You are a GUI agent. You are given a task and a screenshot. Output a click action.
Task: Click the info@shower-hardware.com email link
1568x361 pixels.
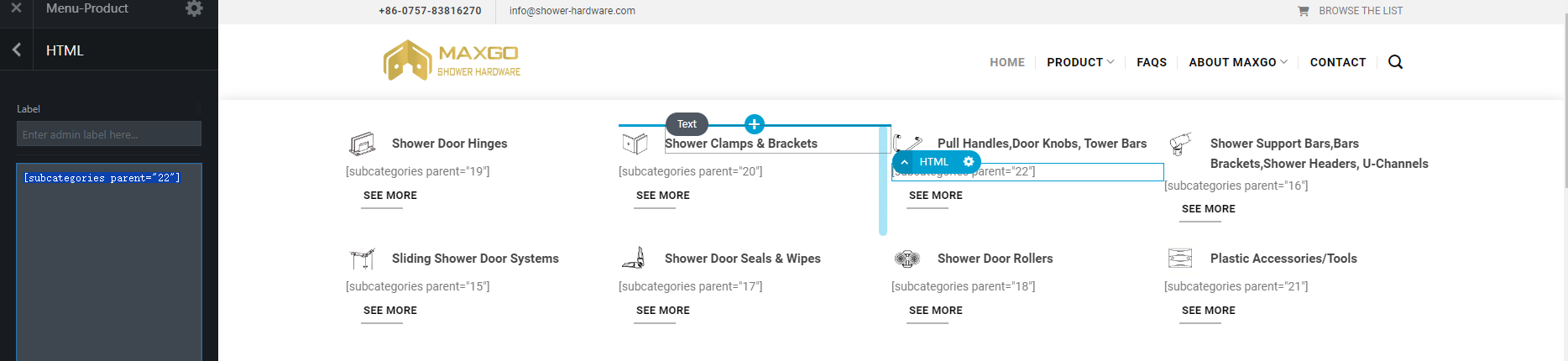[572, 11]
